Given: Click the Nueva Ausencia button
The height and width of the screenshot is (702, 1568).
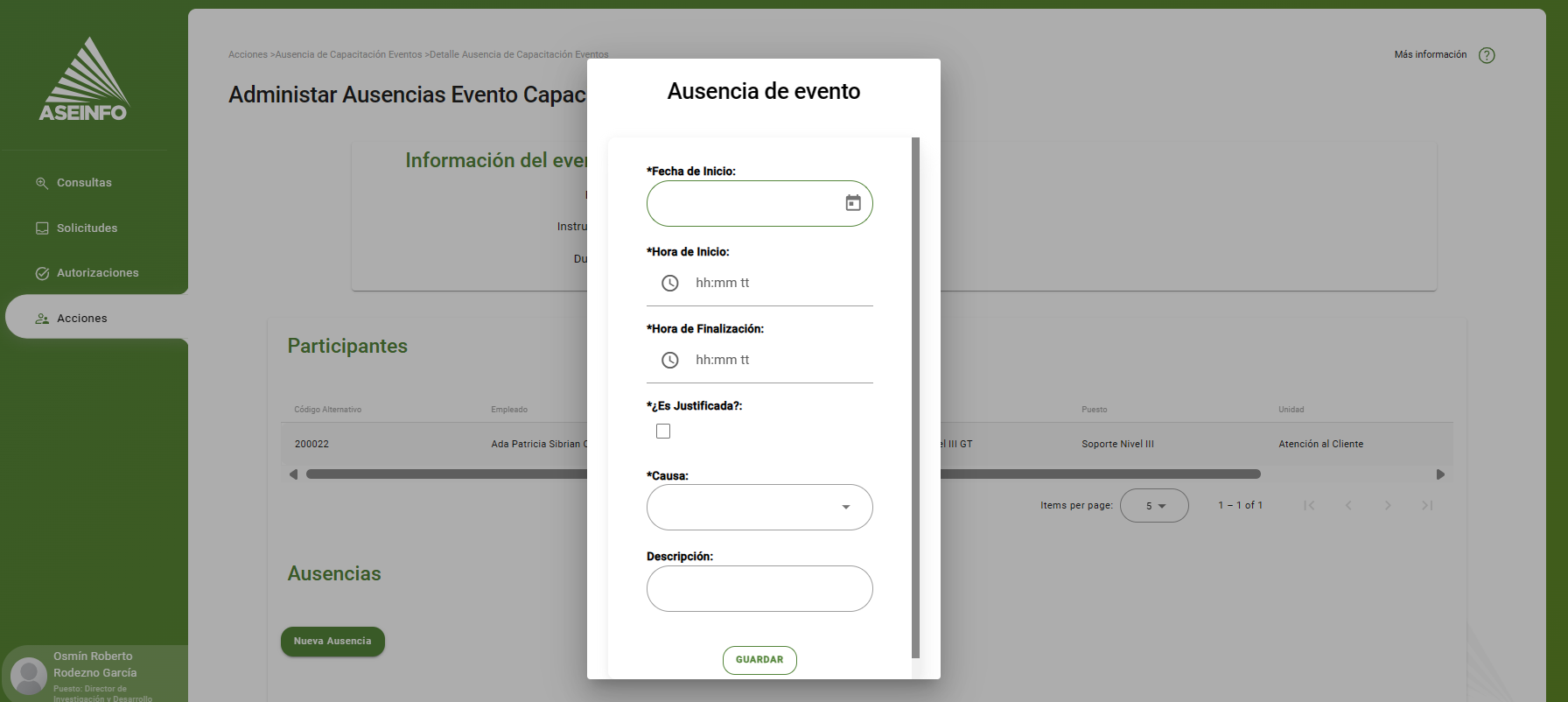Looking at the screenshot, I should point(332,642).
